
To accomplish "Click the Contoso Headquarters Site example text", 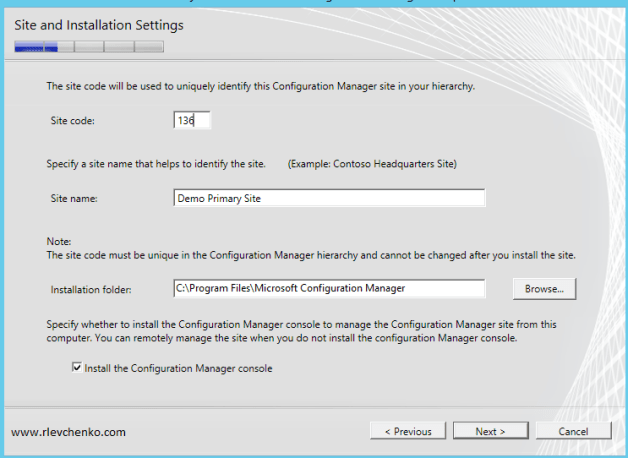I will click(372, 163).
